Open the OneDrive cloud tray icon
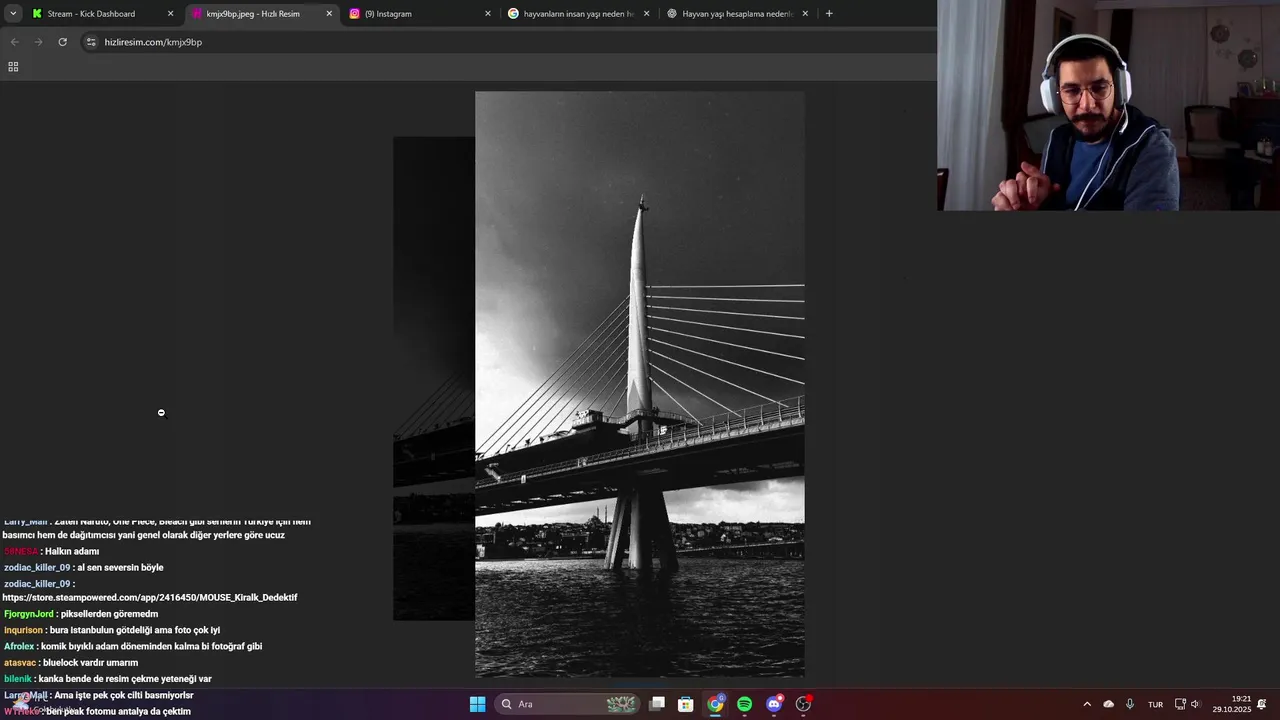 (1108, 704)
